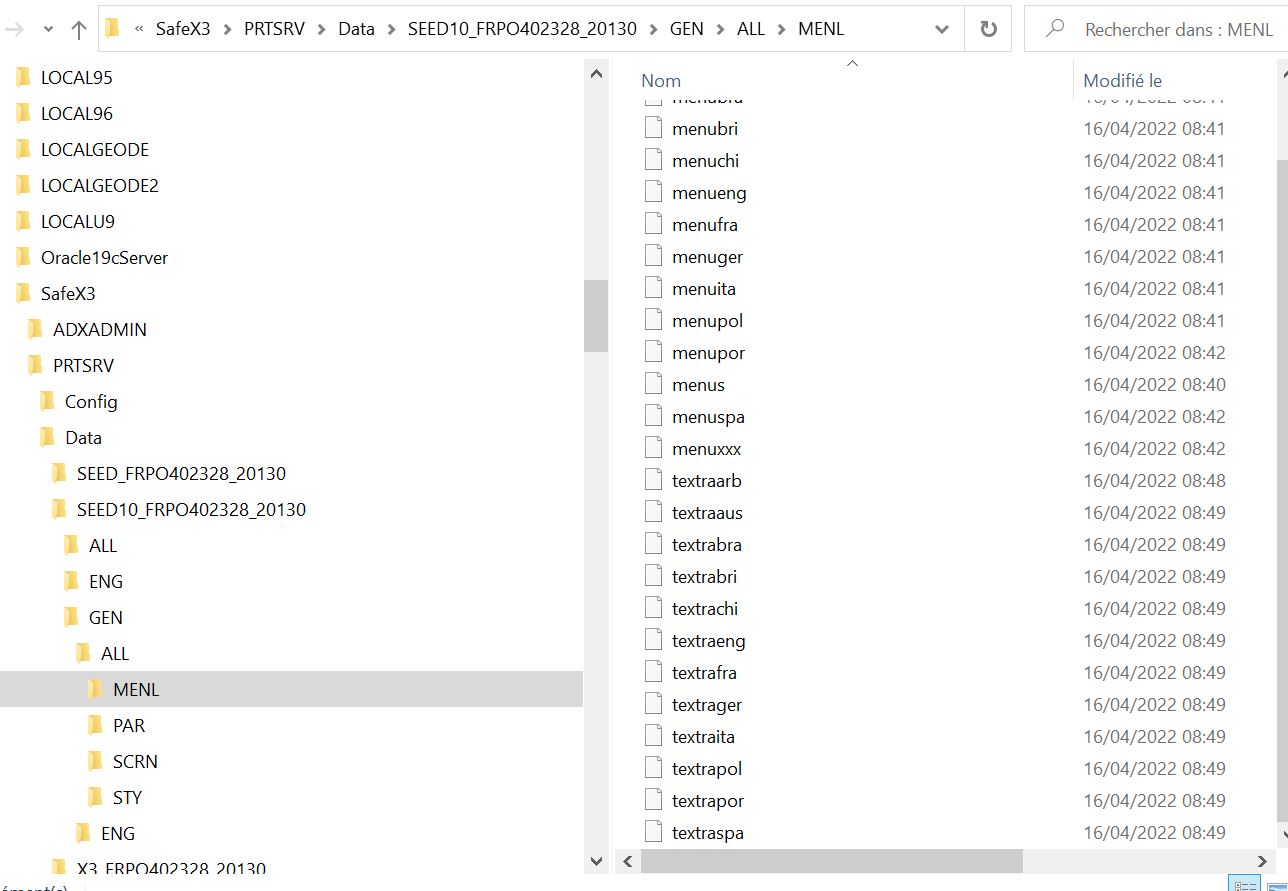The width and height of the screenshot is (1288, 891).
Task: Open the recent locations dropdown arrow
Action: 48,30
